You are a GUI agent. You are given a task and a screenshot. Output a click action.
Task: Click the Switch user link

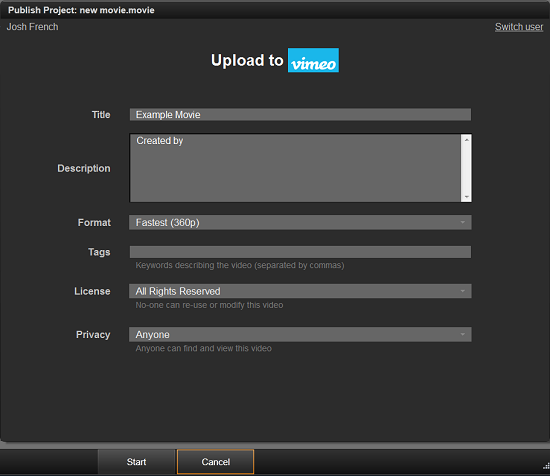pos(519,27)
